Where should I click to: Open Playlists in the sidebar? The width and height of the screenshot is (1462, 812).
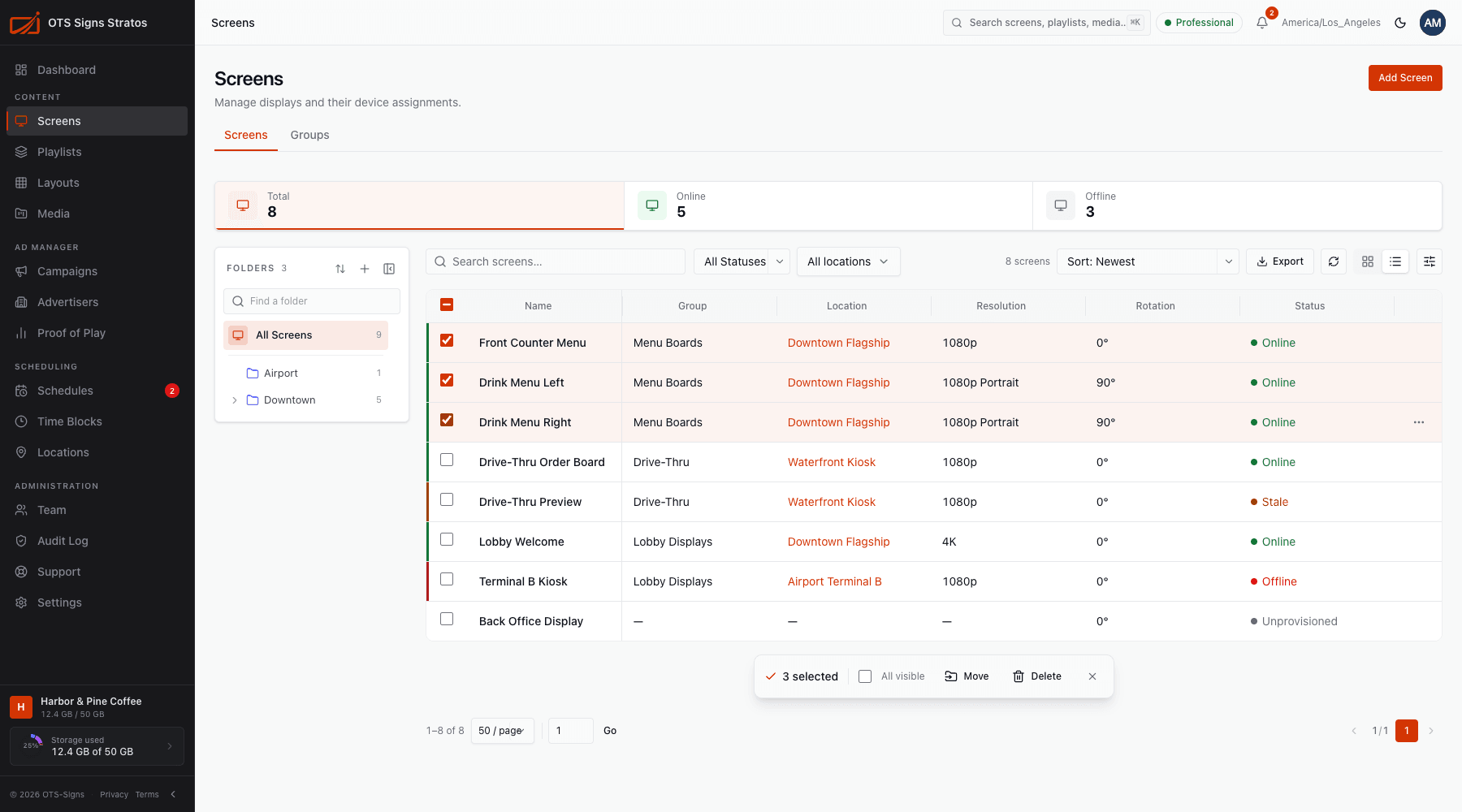97,152
